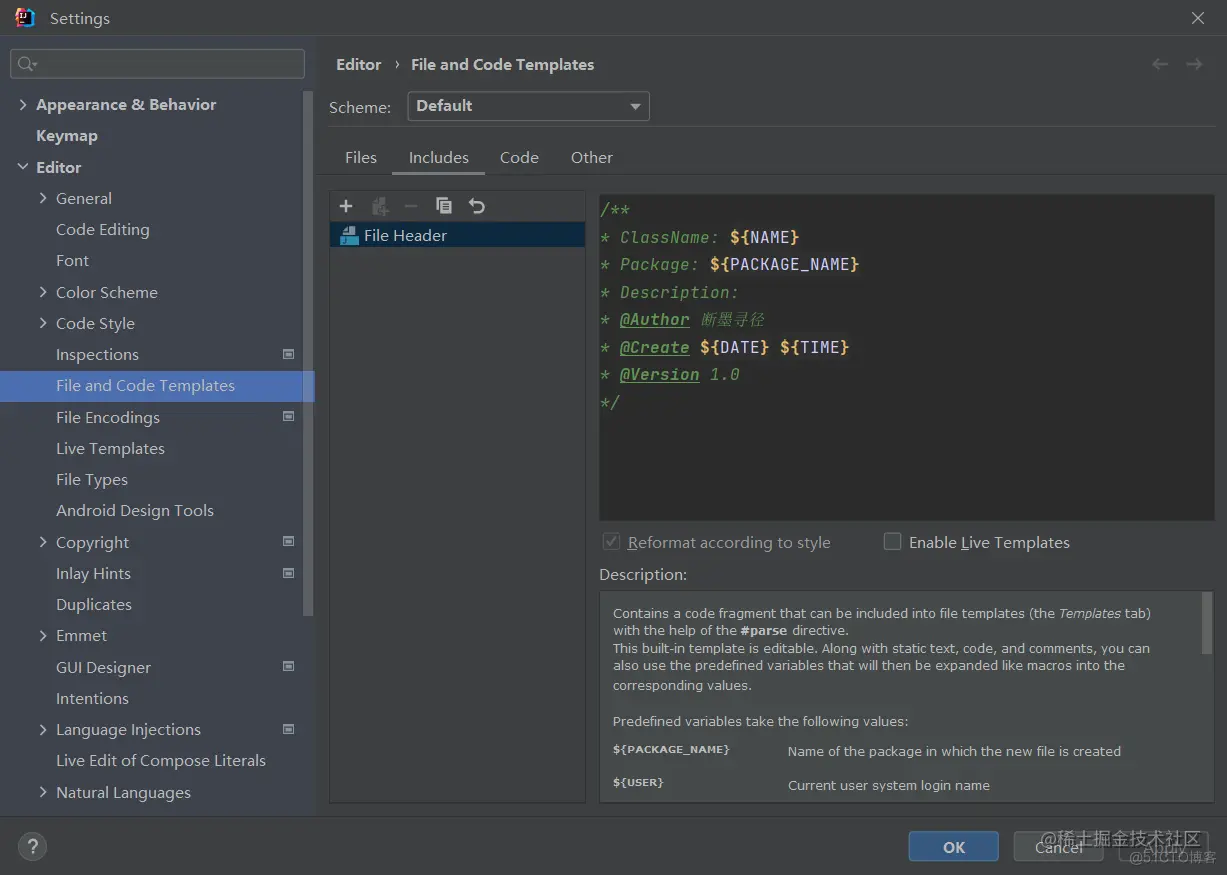Switch to the Code tab
Screen dimensions: 1227x875
(x=519, y=158)
